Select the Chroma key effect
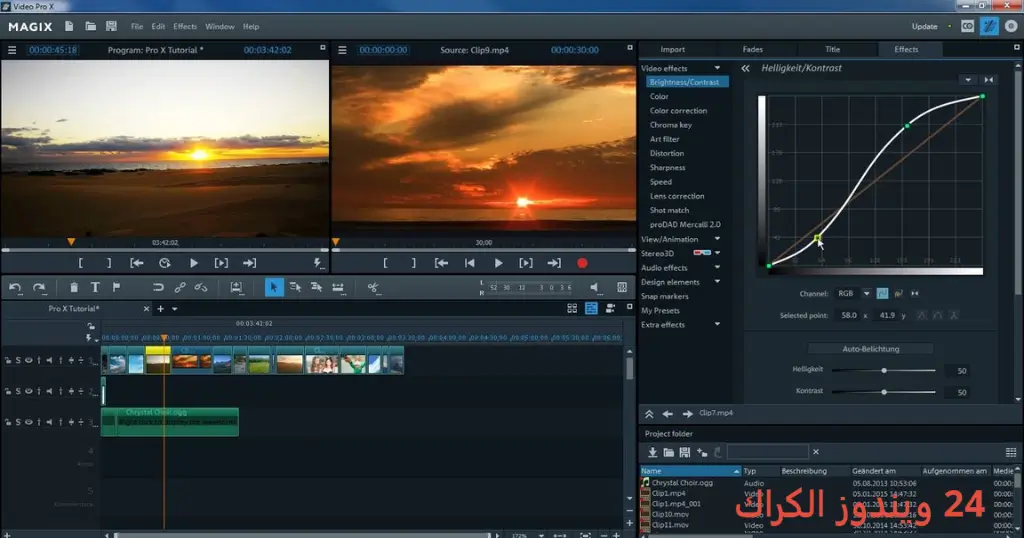Image resolution: width=1024 pixels, height=538 pixels. pyautogui.click(x=671, y=125)
